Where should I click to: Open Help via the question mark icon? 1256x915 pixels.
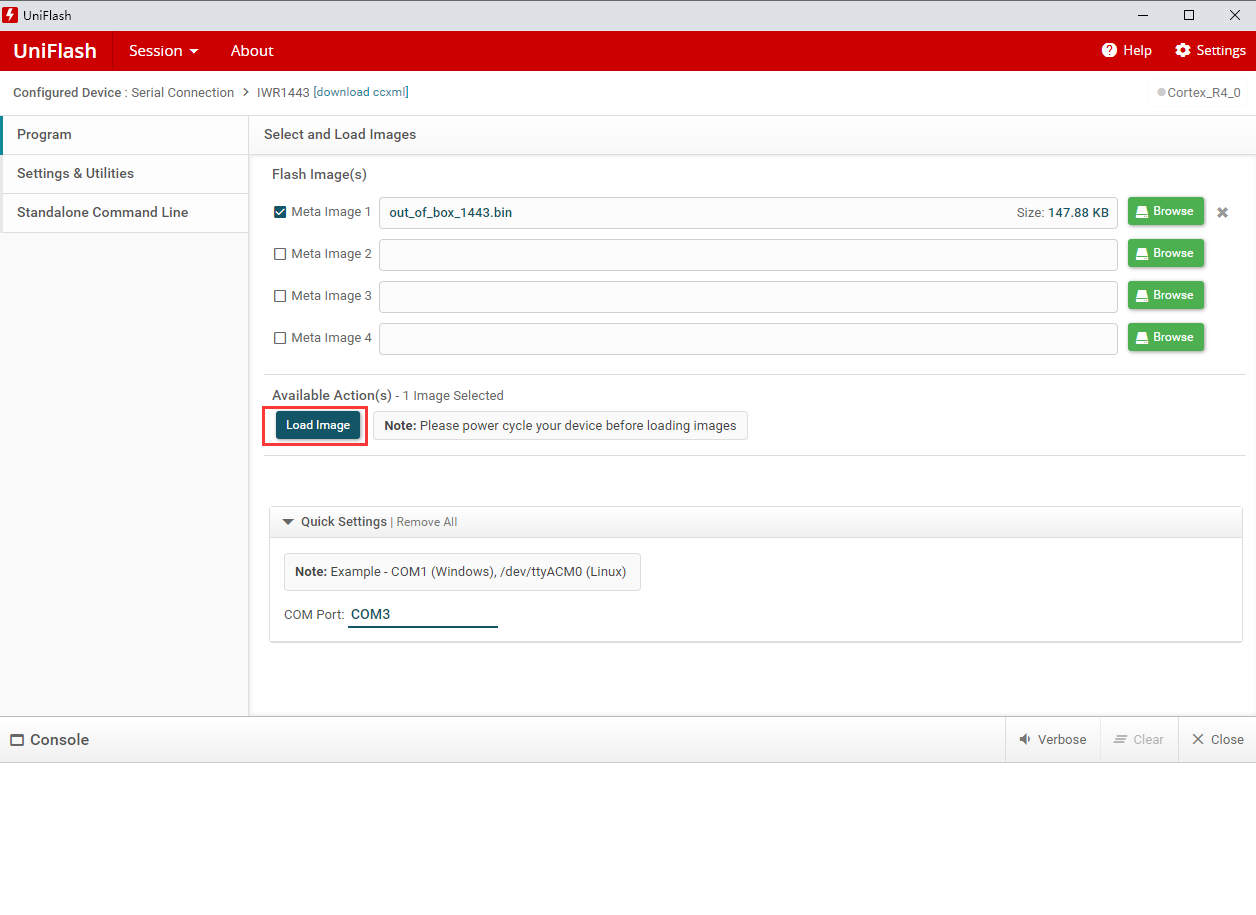[x=1109, y=50]
